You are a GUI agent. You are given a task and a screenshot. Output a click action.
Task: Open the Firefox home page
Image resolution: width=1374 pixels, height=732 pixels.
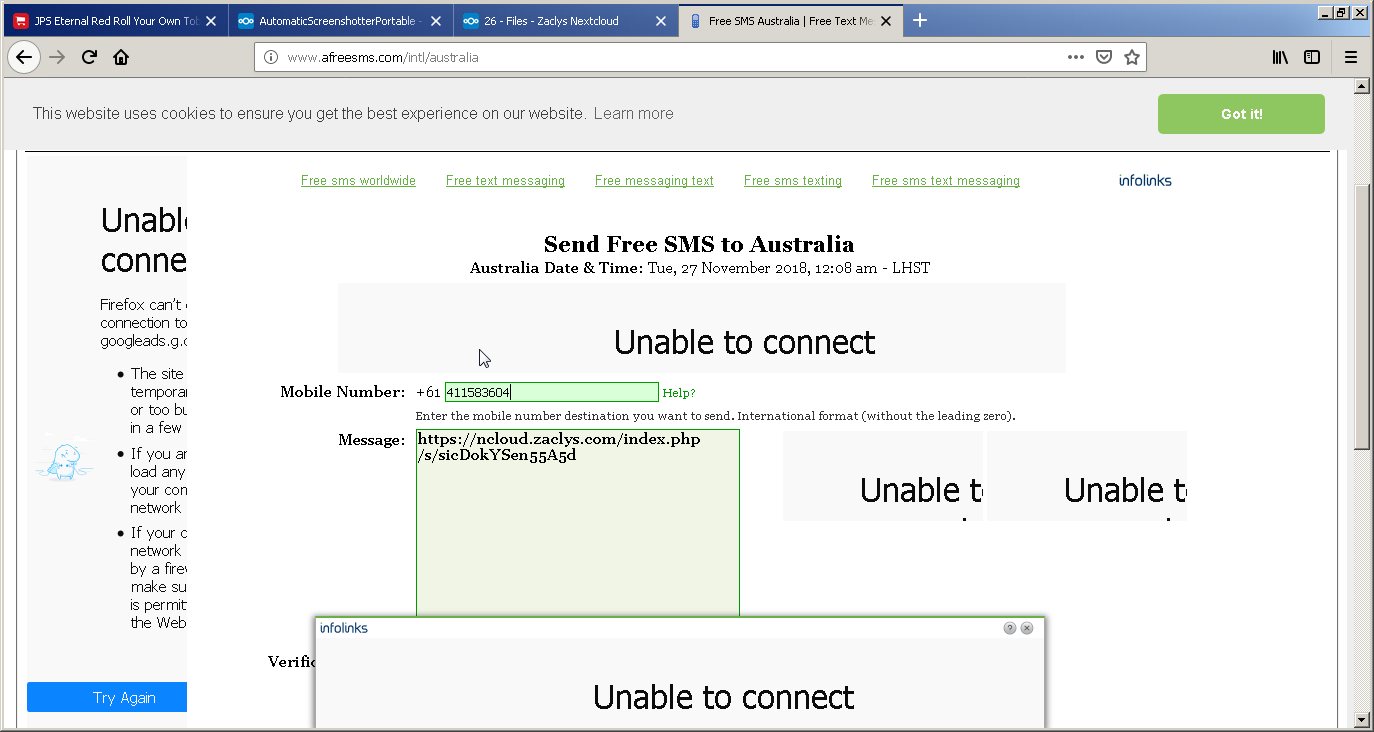coord(121,57)
